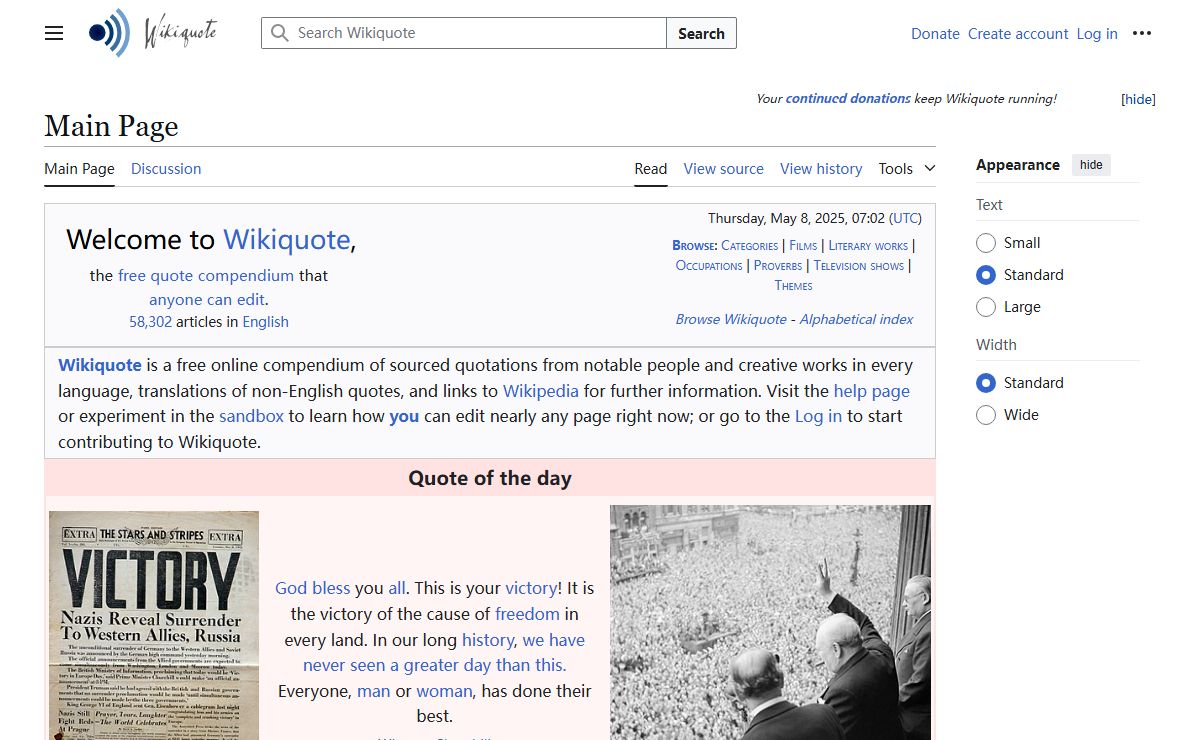Open the hamburger main menu
This screenshot has width=1200, height=740.
54,33
